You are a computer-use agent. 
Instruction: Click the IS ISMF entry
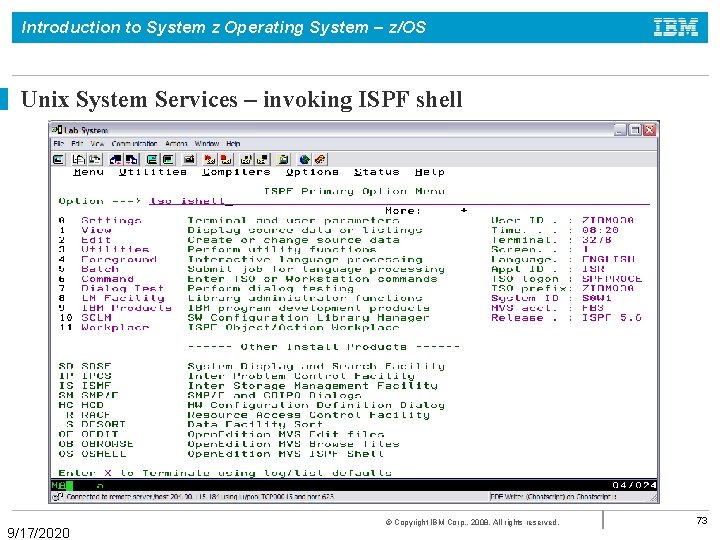[85, 386]
